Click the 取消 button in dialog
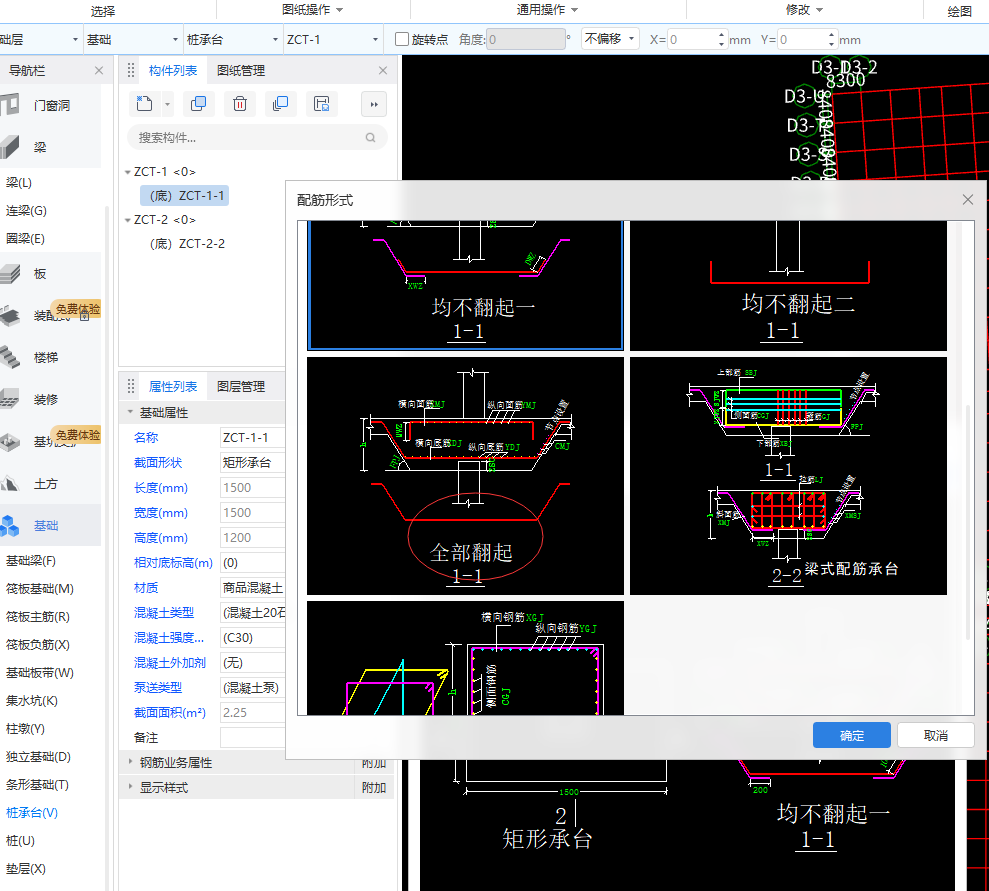The height and width of the screenshot is (891, 989). (x=935, y=735)
